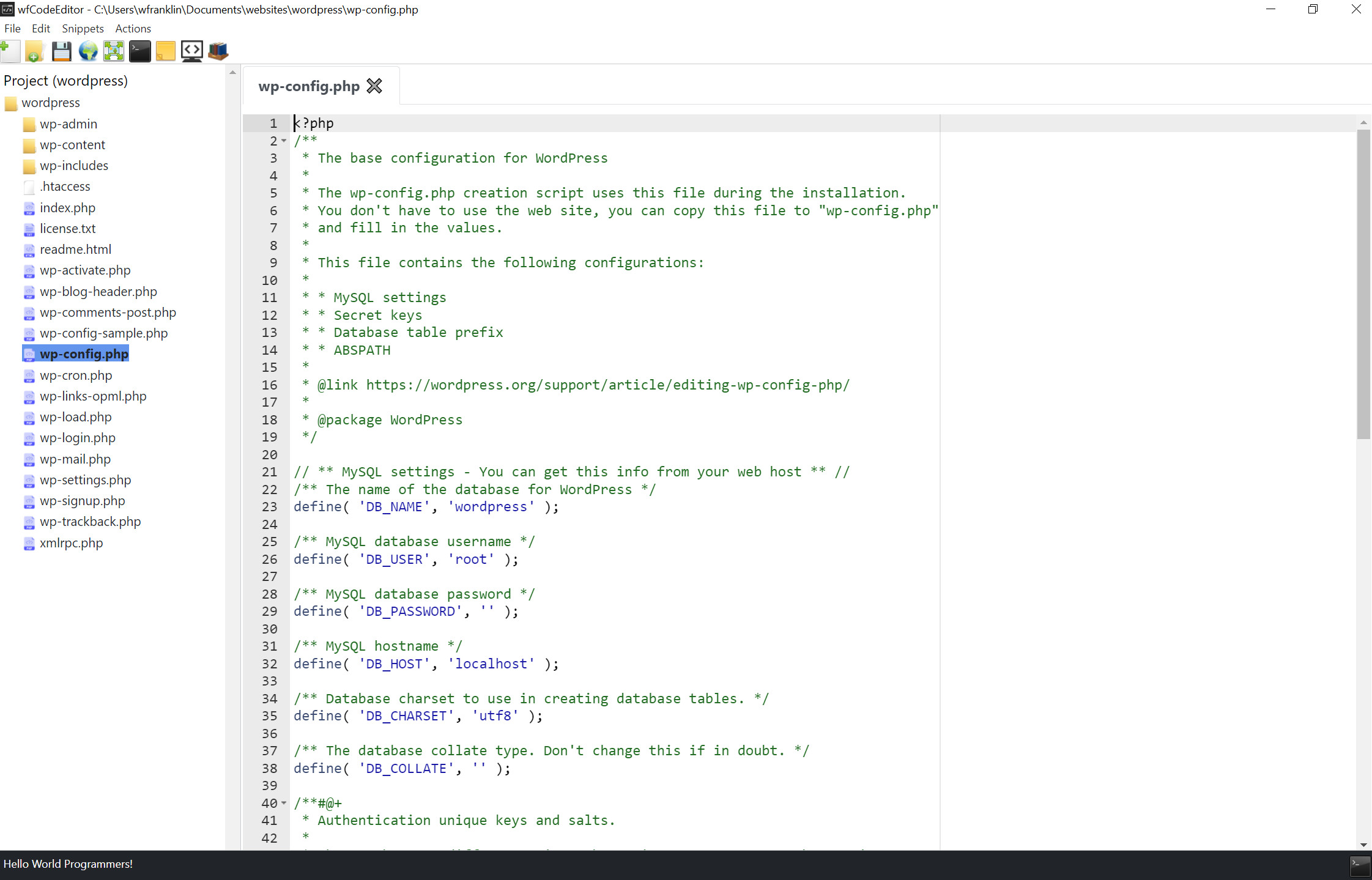
Task: Close the wp-config.php tab with the X
Action: 374,86
